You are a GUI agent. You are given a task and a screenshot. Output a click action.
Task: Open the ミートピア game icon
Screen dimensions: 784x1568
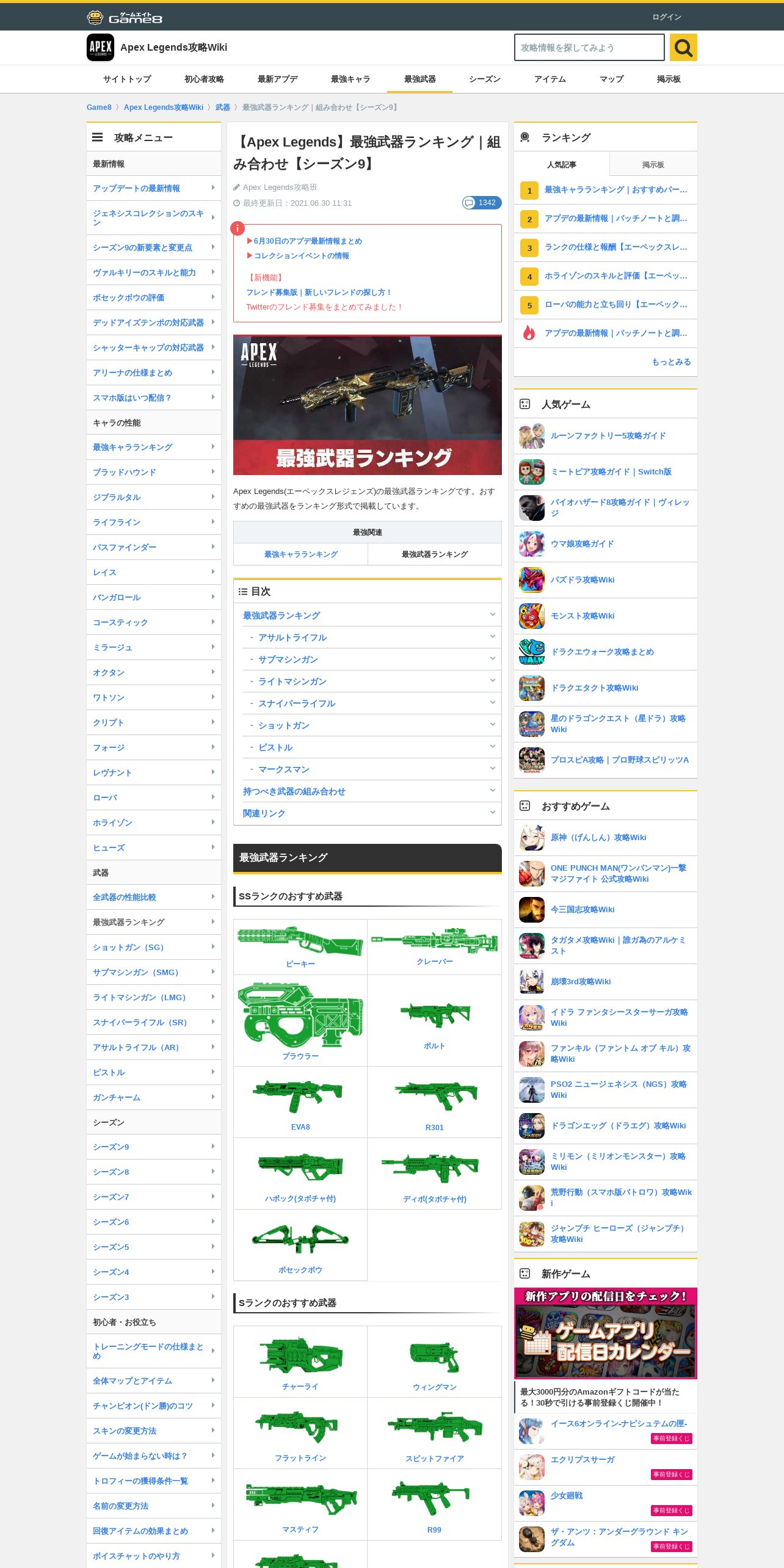click(x=532, y=472)
